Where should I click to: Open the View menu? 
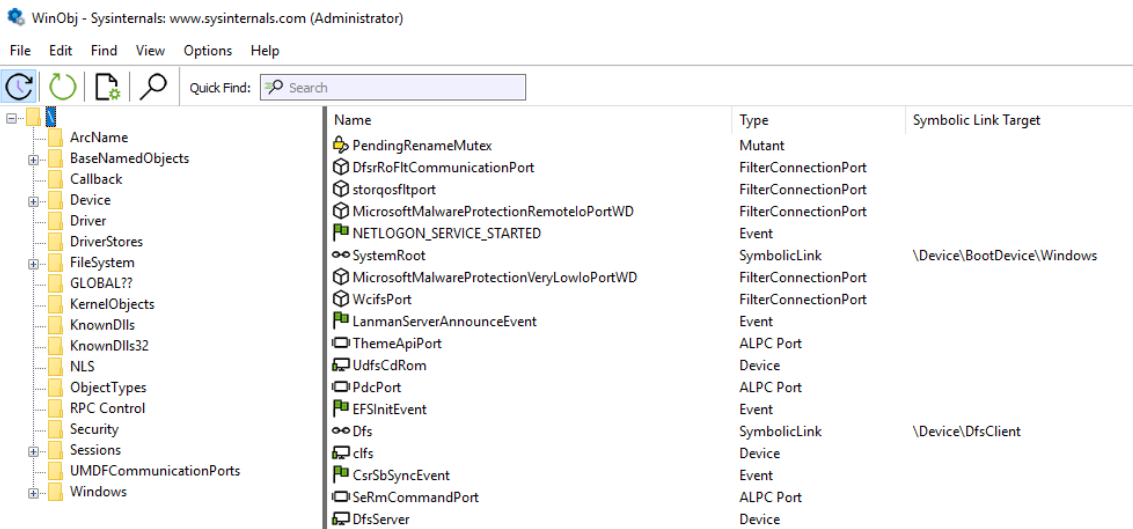click(150, 51)
